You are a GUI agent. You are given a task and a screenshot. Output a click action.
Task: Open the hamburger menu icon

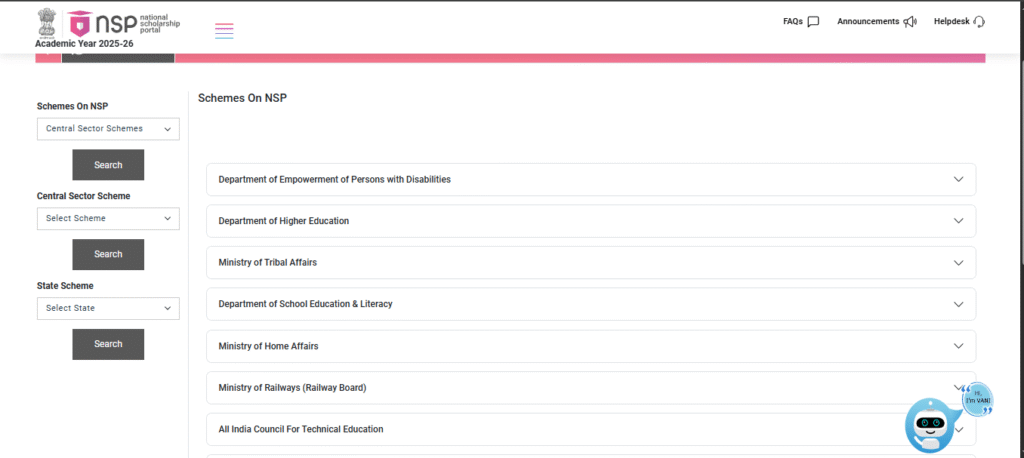tap(224, 30)
